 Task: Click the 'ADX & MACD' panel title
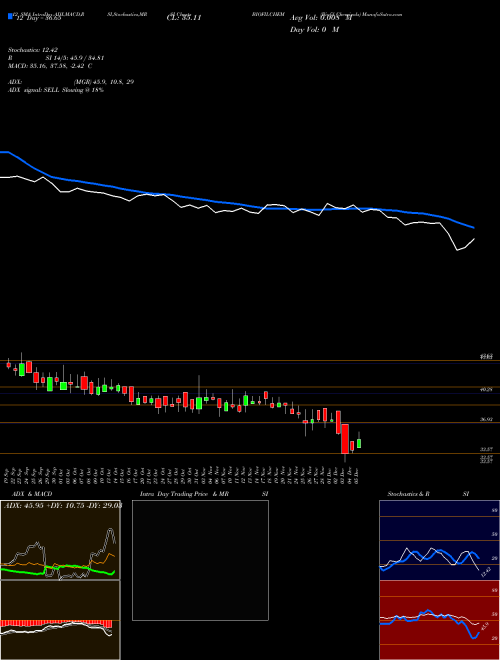pos(32,494)
